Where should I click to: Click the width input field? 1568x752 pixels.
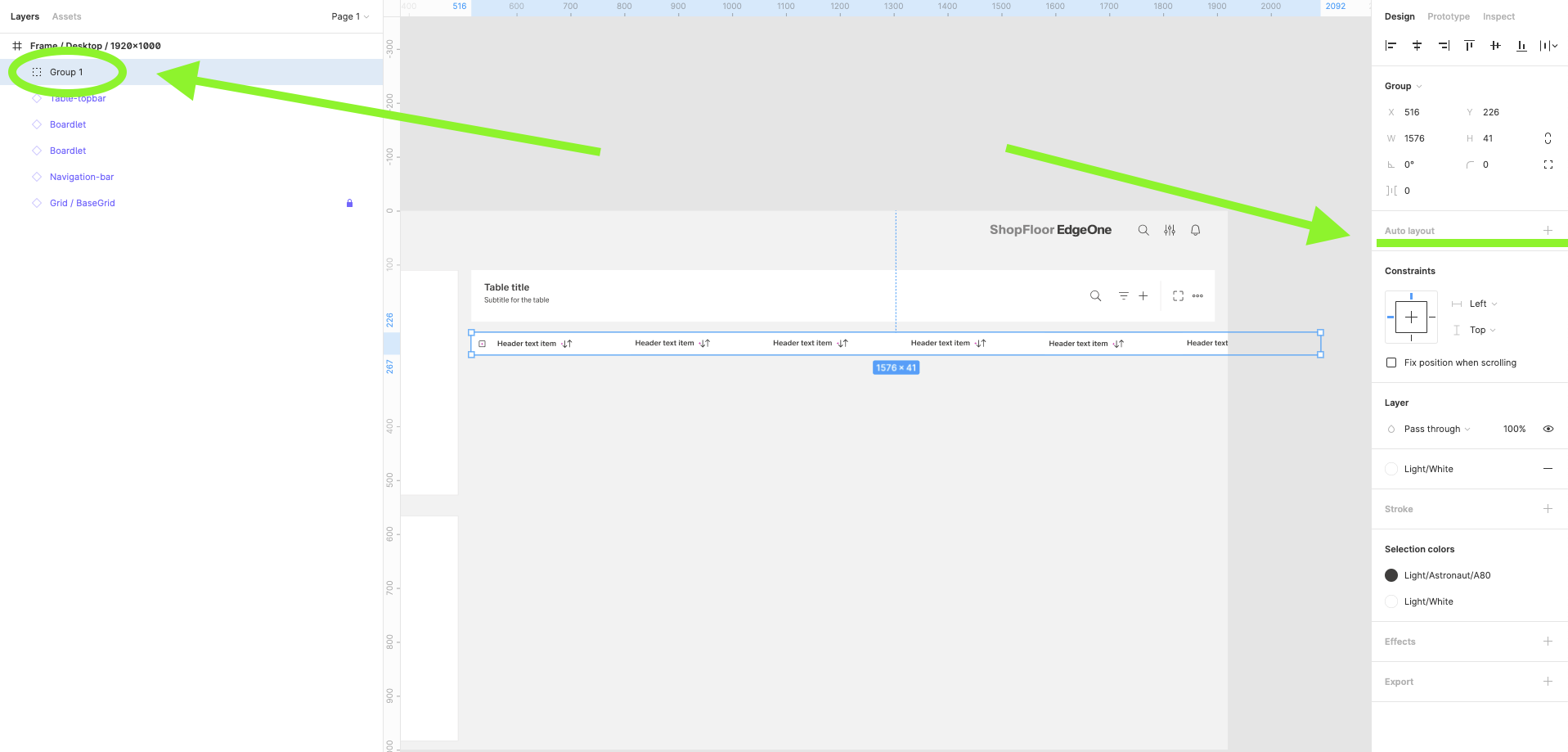click(x=1427, y=138)
